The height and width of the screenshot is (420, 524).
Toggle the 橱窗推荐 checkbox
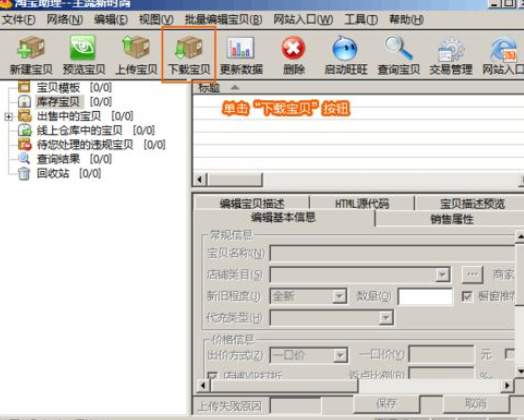(x=467, y=296)
